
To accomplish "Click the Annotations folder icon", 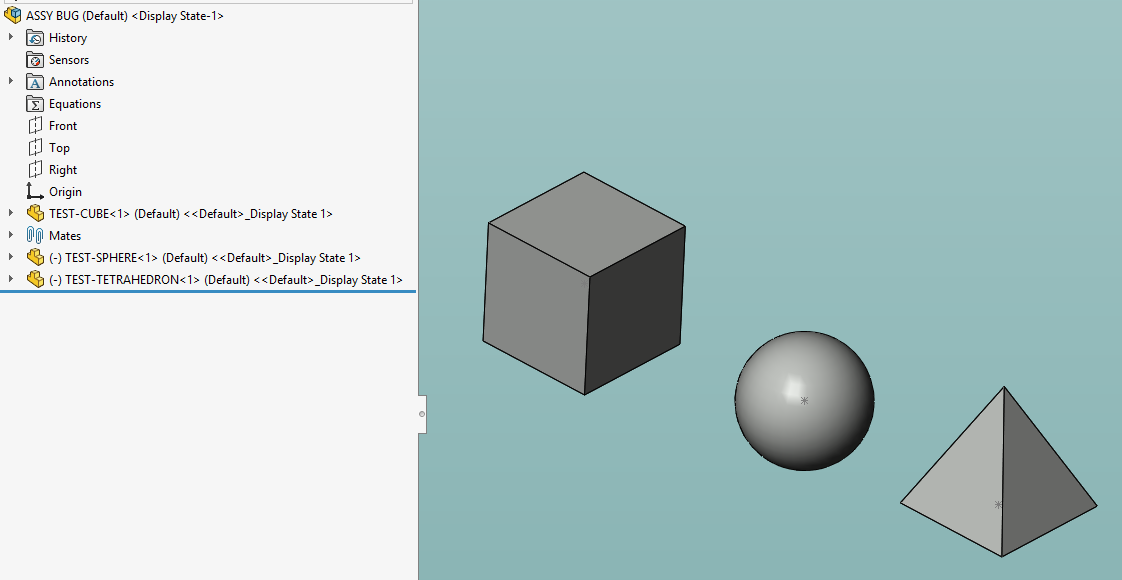I will tap(35, 82).
